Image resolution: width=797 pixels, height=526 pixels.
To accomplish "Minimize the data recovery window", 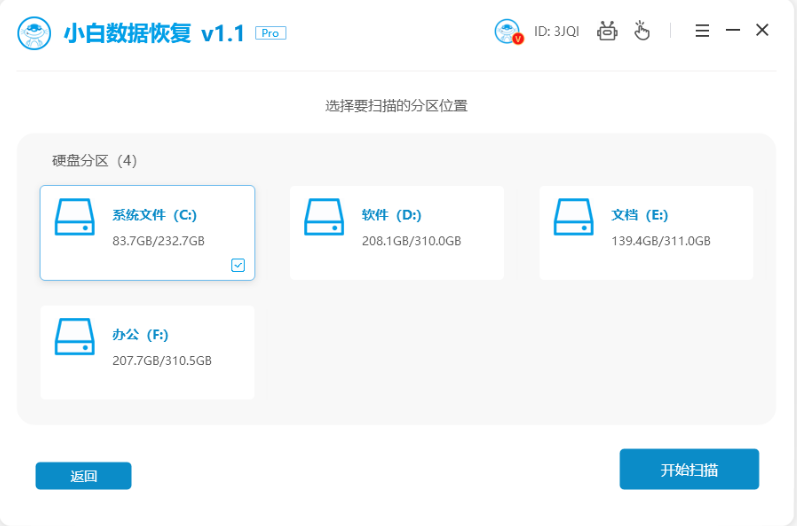I will [x=732, y=31].
